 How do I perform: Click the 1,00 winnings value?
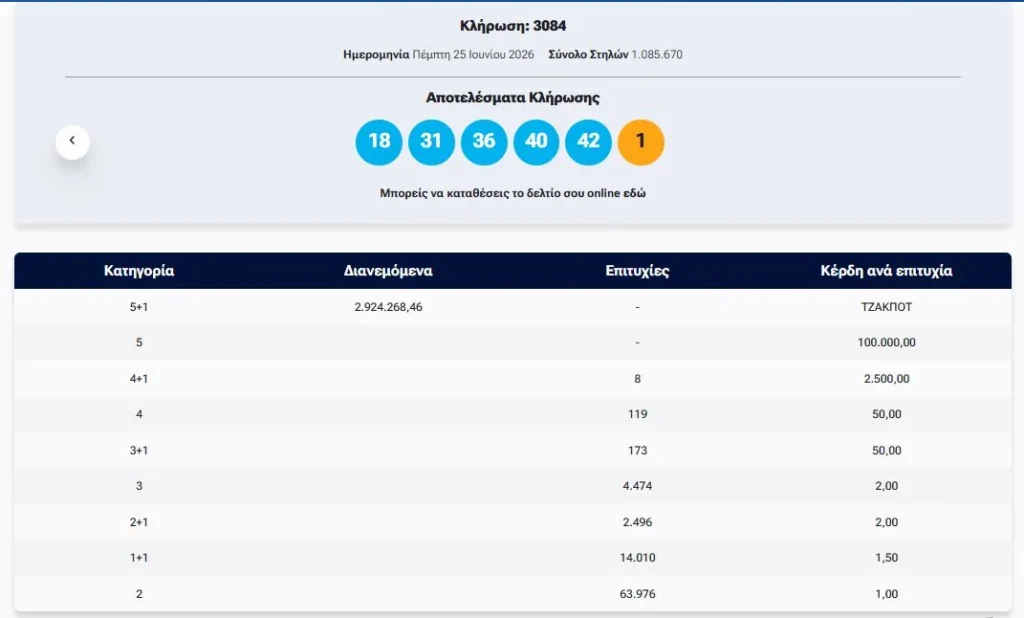886,594
